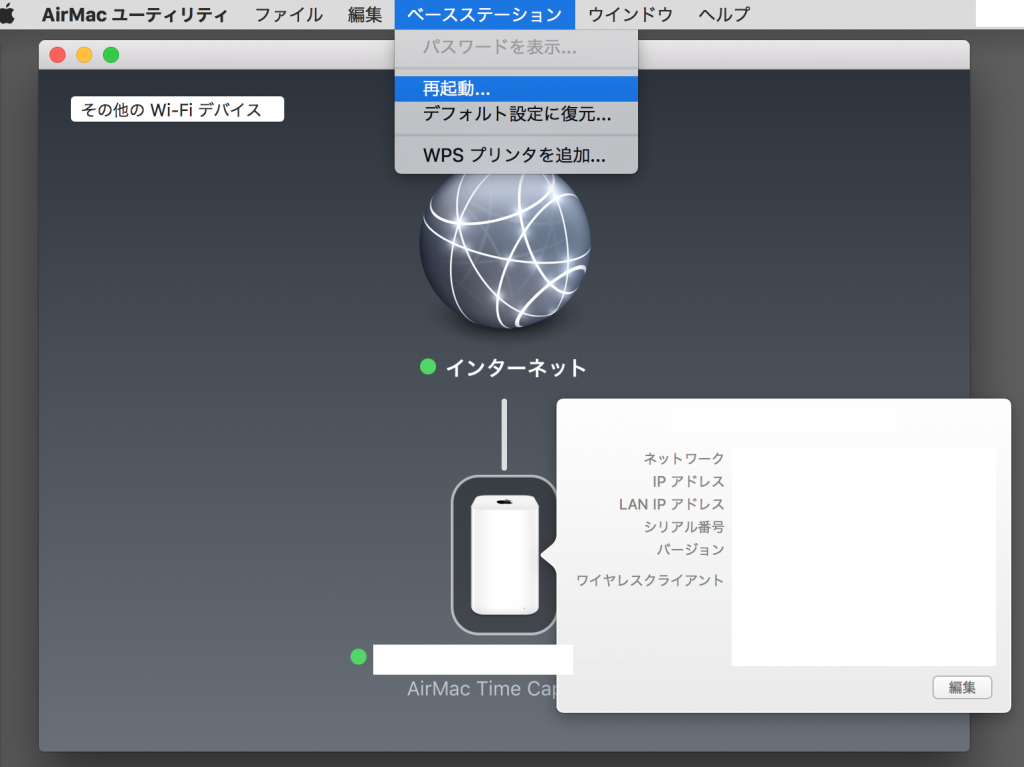Click the その他の Wi-Fi デバイス button
The width and height of the screenshot is (1024, 767).
click(177, 109)
